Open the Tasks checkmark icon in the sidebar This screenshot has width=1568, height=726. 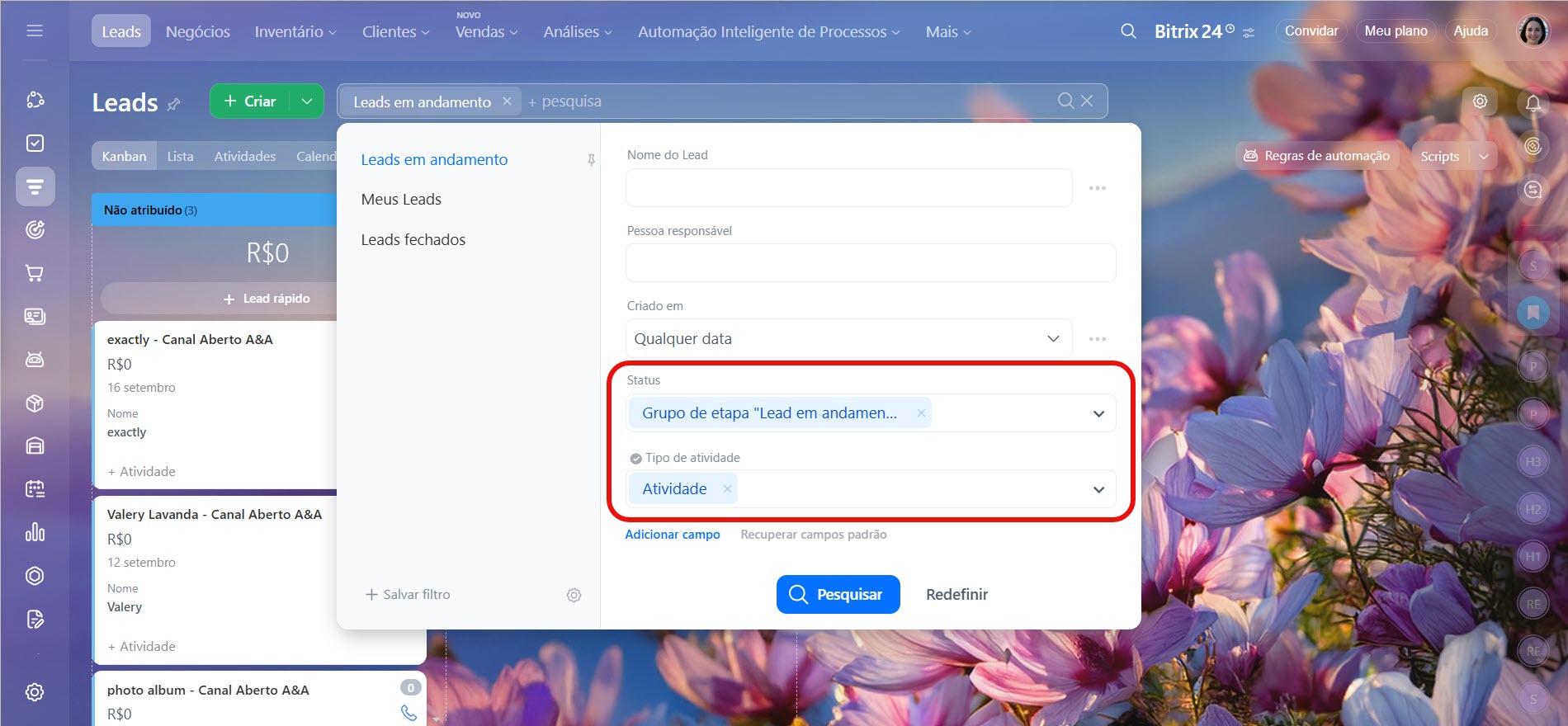click(x=35, y=144)
